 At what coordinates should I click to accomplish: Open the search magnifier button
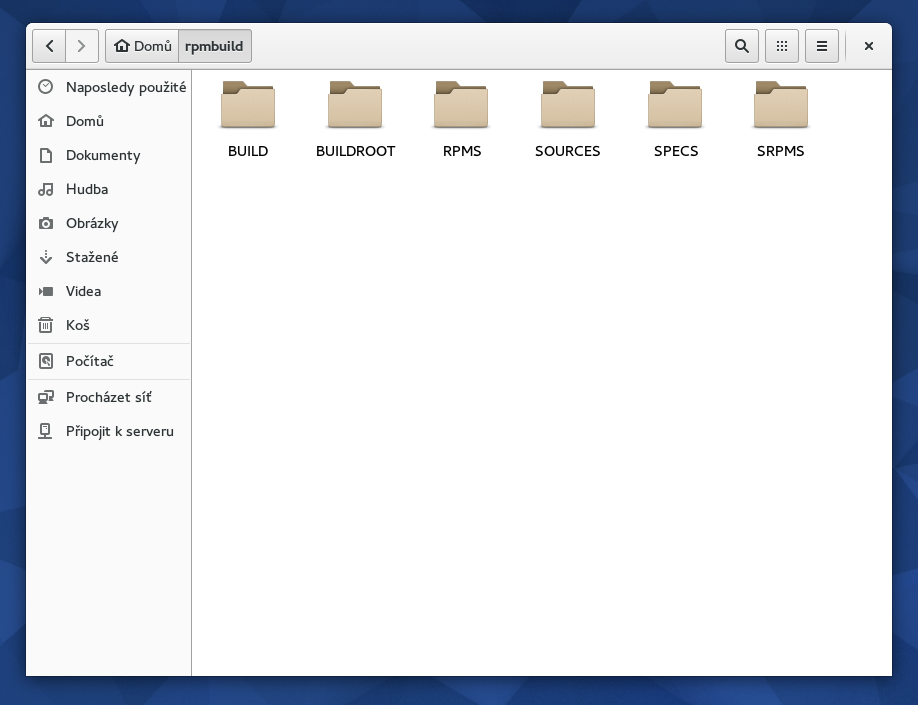[741, 46]
